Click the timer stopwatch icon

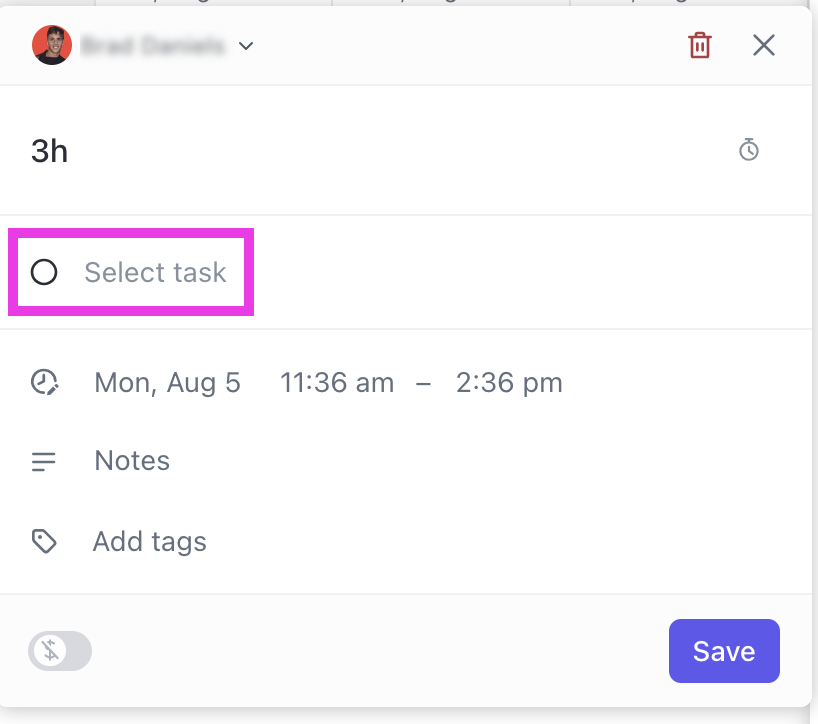click(748, 150)
